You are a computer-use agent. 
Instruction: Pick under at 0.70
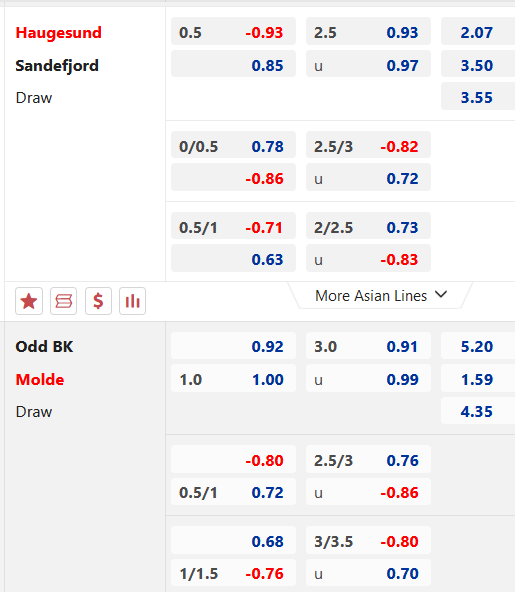point(368,572)
